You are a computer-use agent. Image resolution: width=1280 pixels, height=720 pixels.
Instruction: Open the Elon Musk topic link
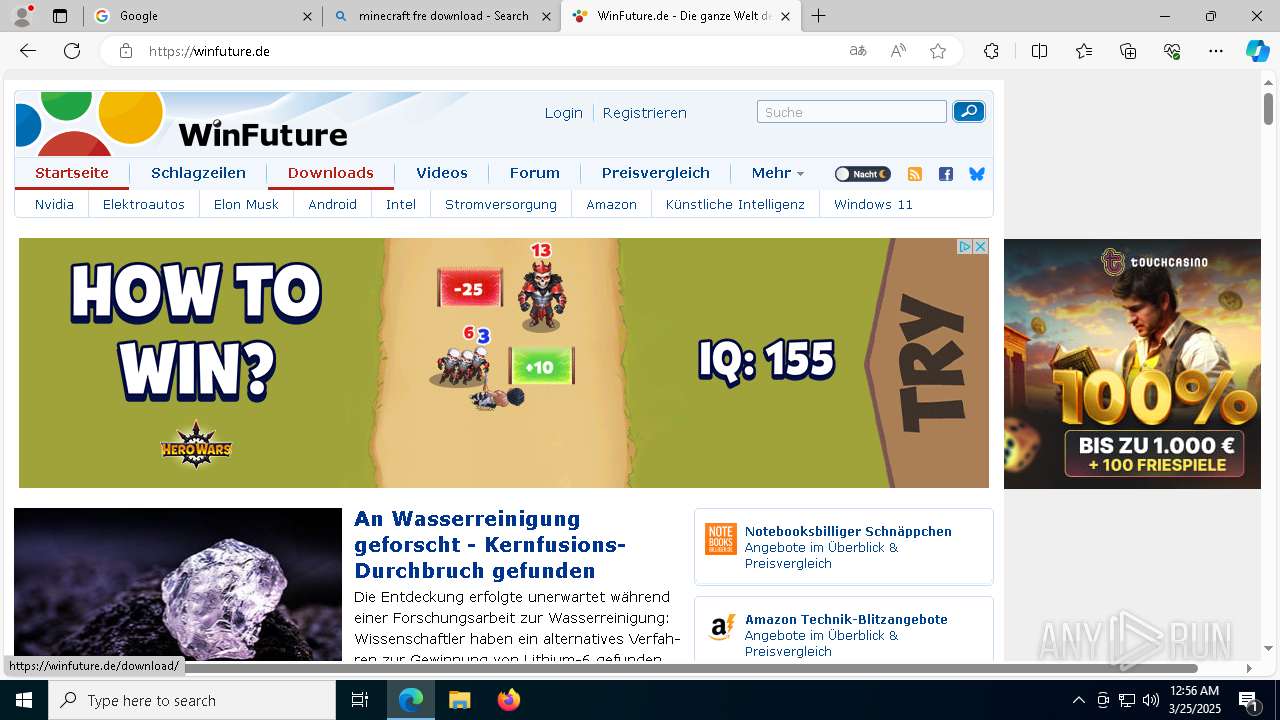point(246,204)
